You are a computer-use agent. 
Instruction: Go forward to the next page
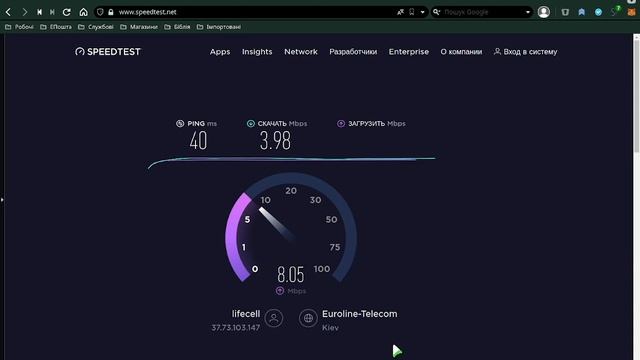coord(24,12)
